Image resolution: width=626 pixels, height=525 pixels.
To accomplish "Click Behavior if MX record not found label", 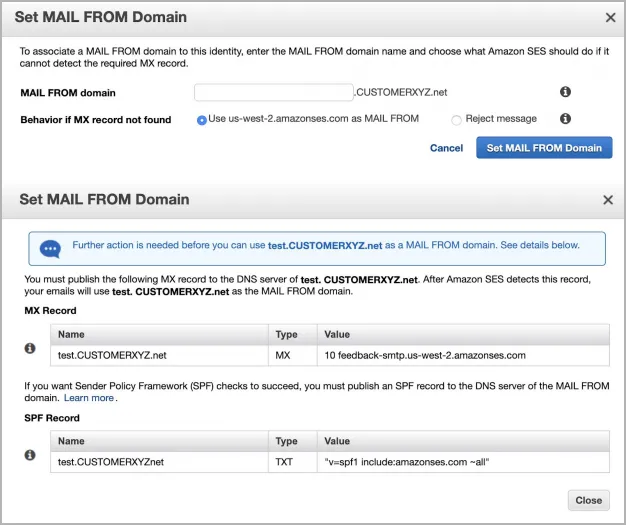I will pyautogui.click(x=96, y=120).
